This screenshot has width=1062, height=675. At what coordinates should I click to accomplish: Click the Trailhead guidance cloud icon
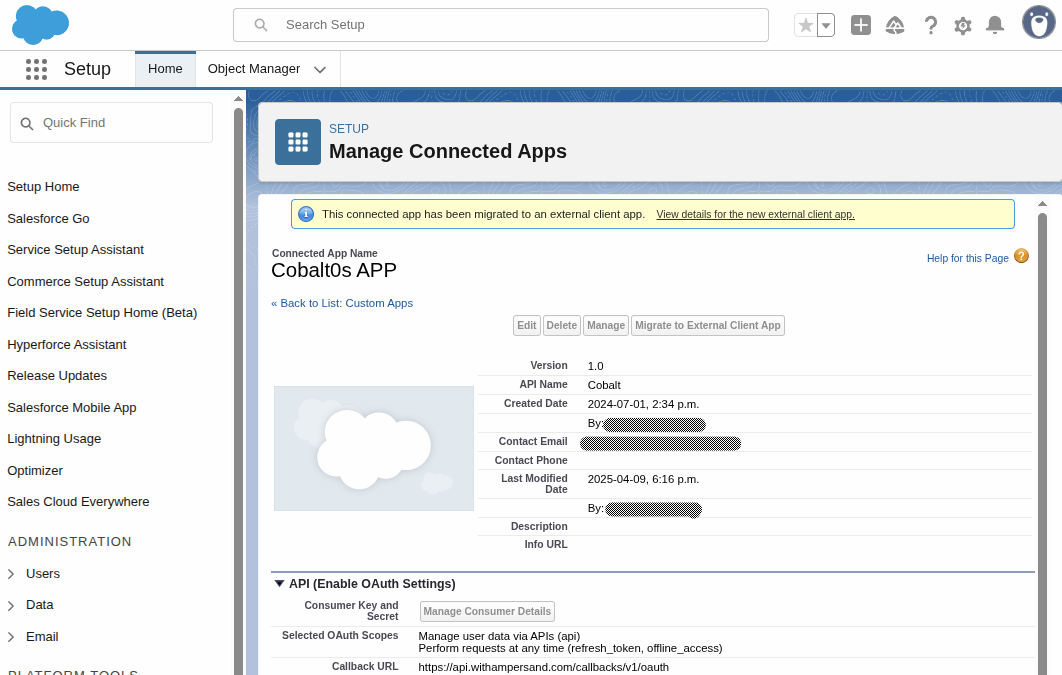(895, 24)
